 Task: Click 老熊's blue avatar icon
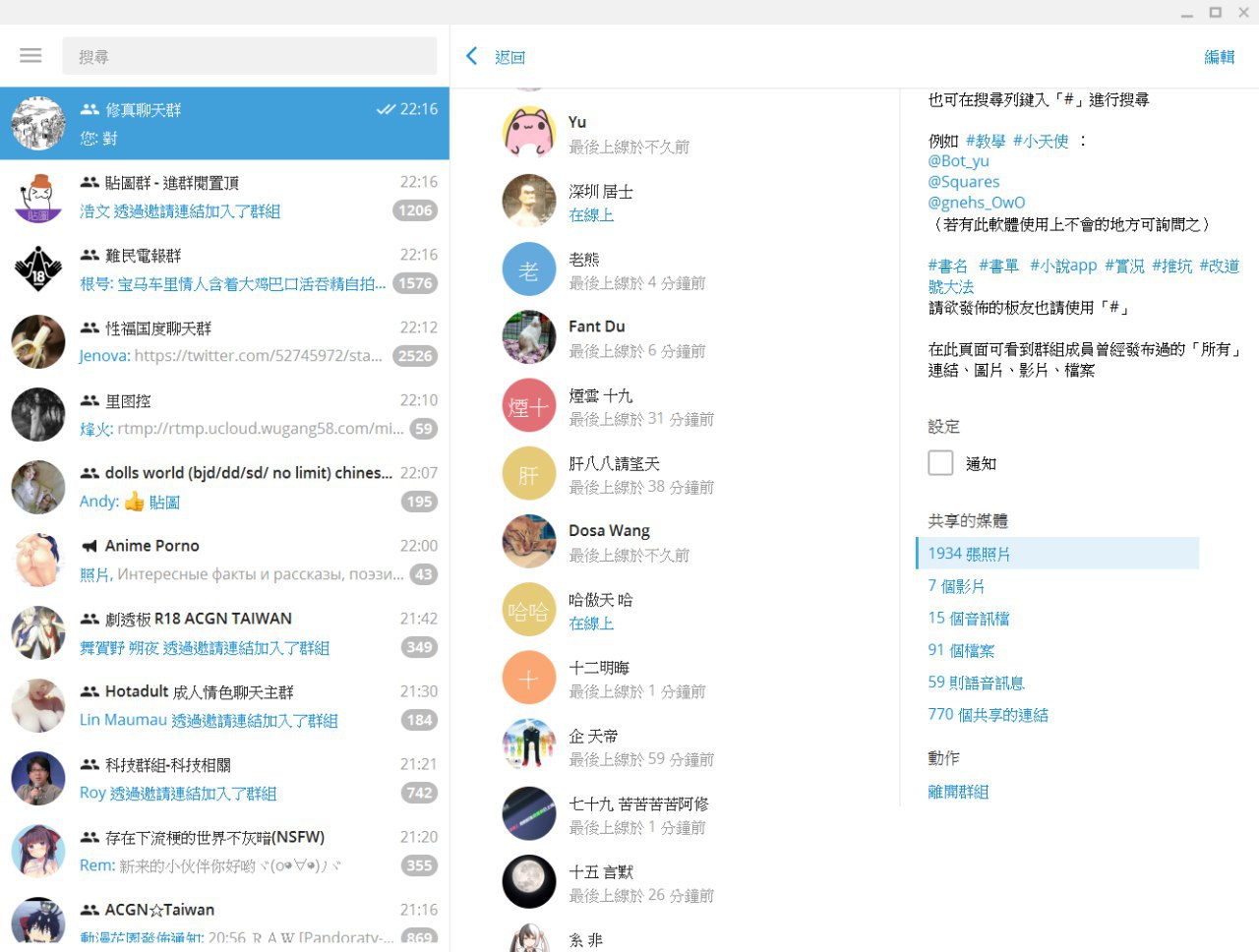point(529,269)
